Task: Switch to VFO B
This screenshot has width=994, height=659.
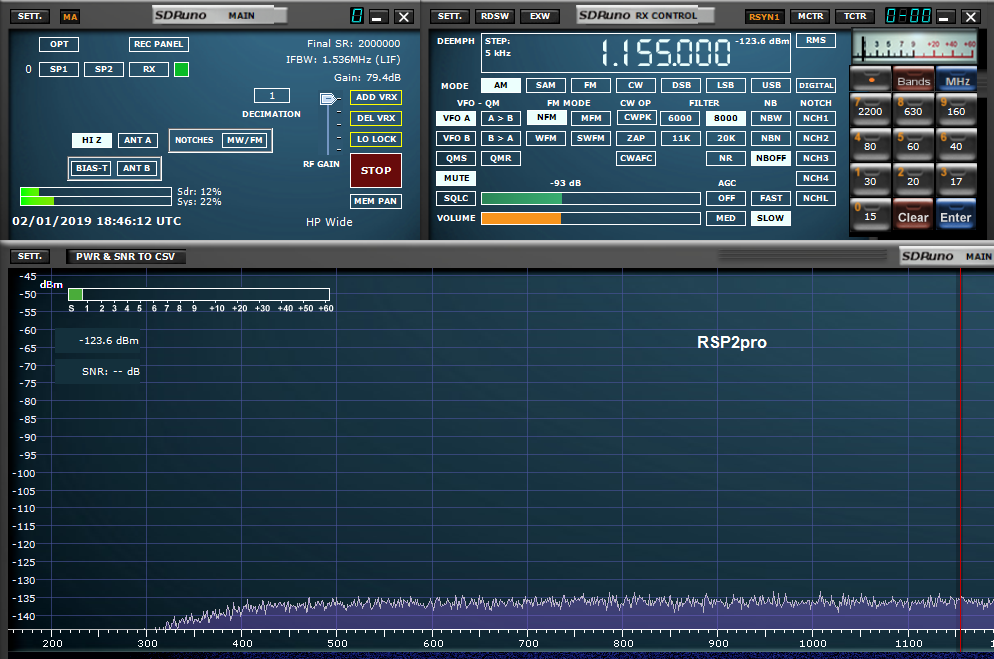Action: (x=456, y=138)
